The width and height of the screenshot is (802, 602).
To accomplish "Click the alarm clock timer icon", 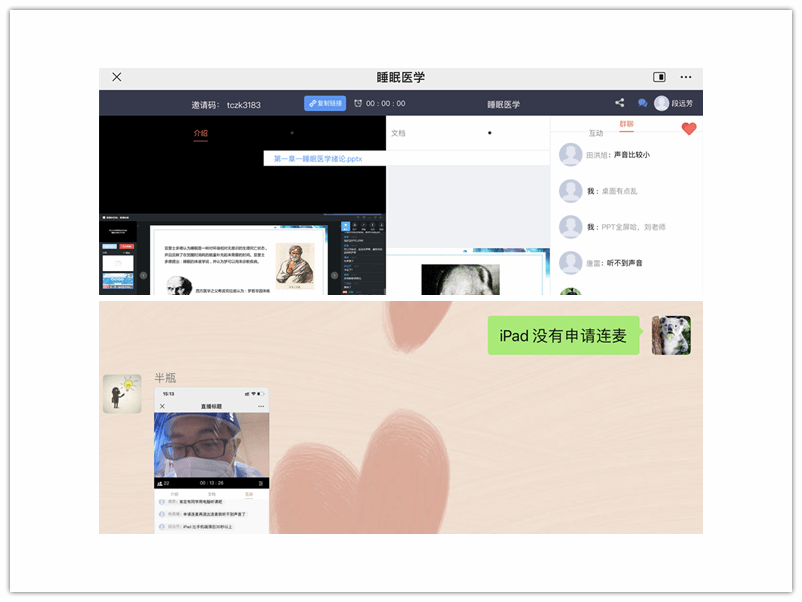I will pyautogui.click(x=357, y=103).
